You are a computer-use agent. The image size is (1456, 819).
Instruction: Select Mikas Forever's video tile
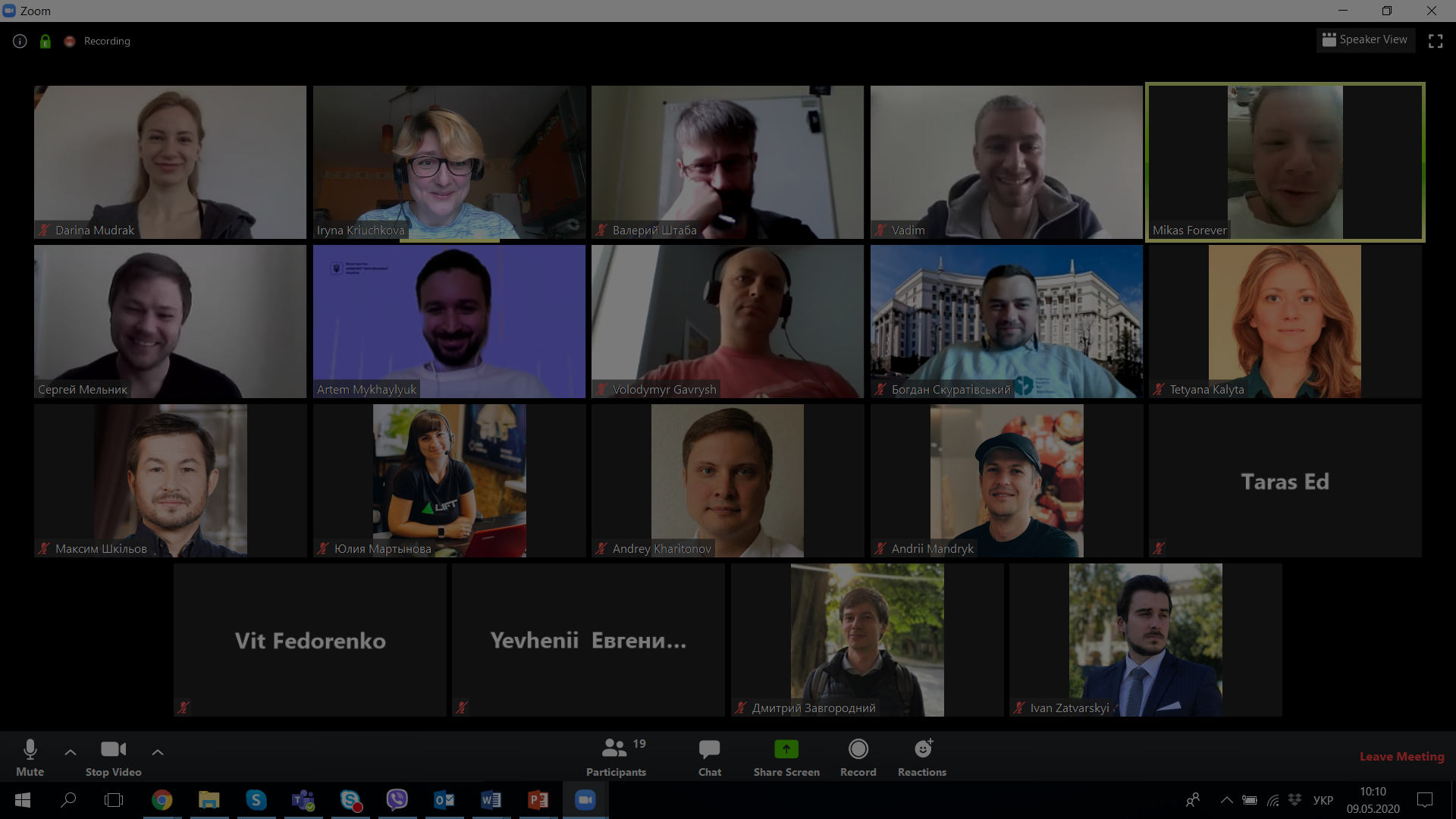1285,162
